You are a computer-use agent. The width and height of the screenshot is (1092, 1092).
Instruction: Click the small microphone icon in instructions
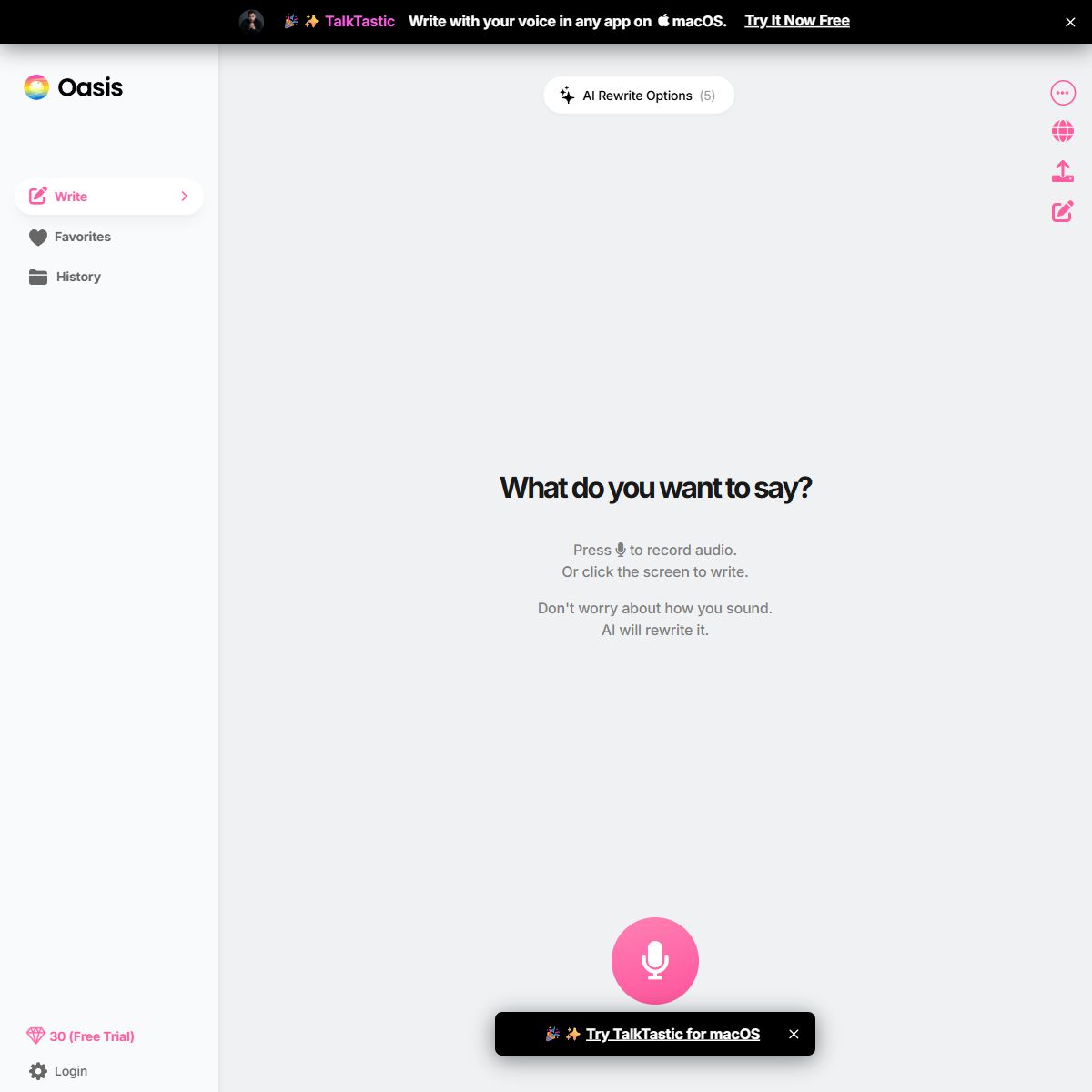click(x=621, y=550)
